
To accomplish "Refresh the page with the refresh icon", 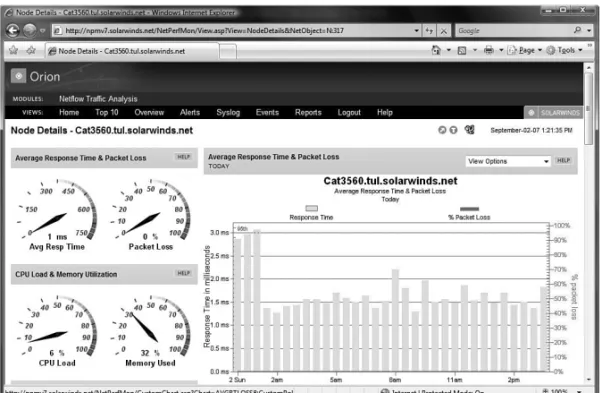I will coord(429,31).
